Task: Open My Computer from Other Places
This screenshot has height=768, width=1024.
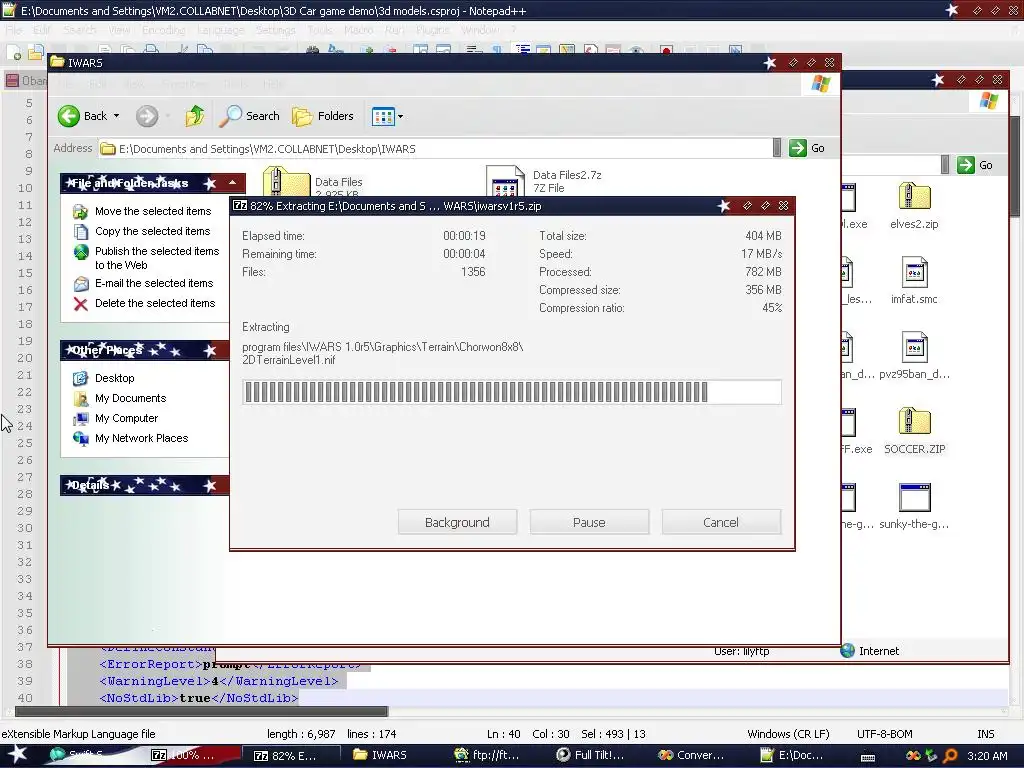Action: pos(126,419)
